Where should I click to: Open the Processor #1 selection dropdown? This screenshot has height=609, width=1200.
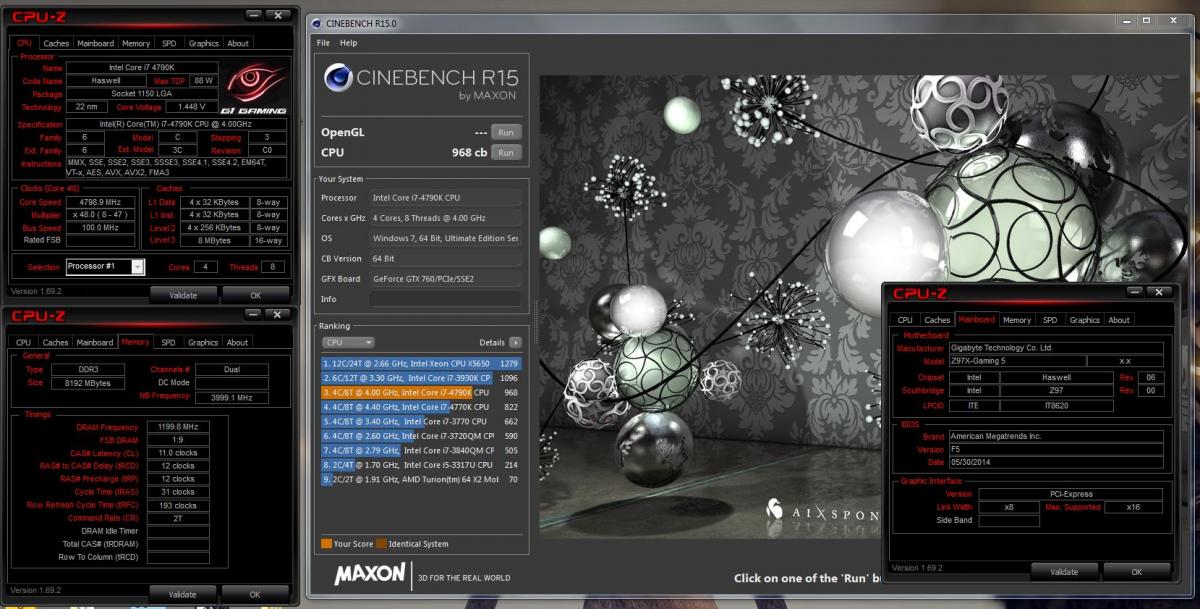[x=105, y=267]
